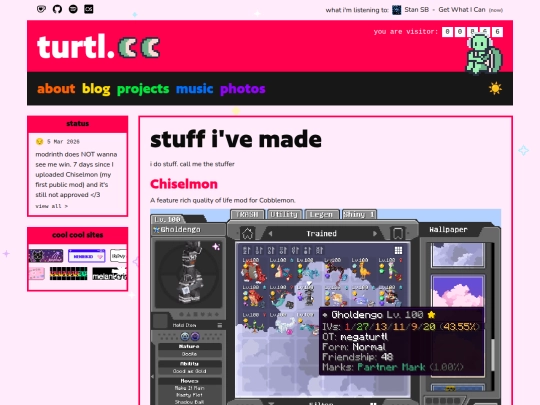
Task: Click the home icon left of 'Trained'
Action: pyautogui.click(x=247, y=233)
